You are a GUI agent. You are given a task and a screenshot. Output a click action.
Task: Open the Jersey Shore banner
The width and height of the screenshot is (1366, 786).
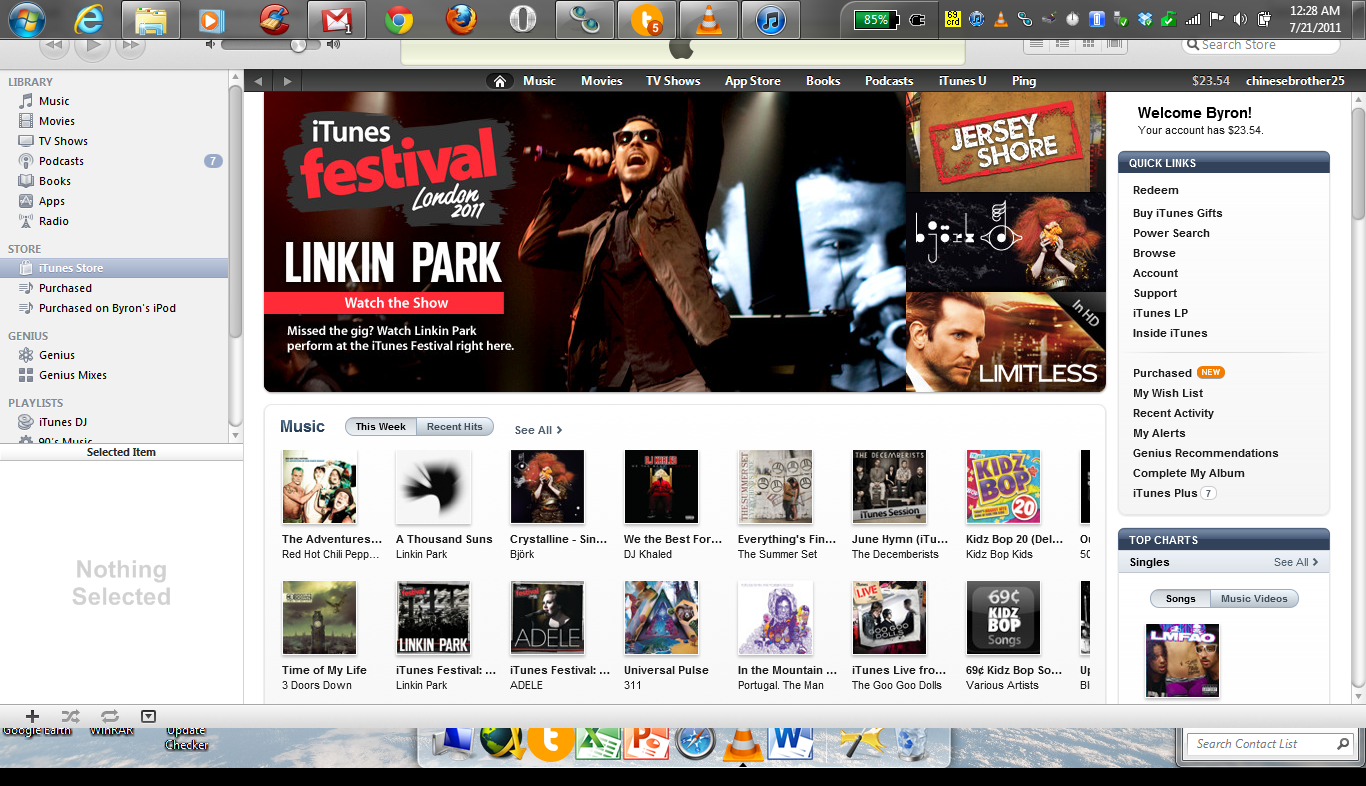point(1006,142)
